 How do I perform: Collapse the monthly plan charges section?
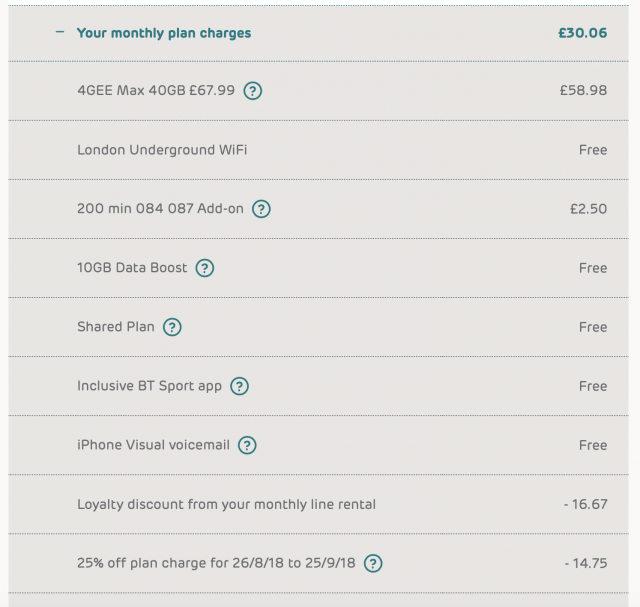point(60,32)
